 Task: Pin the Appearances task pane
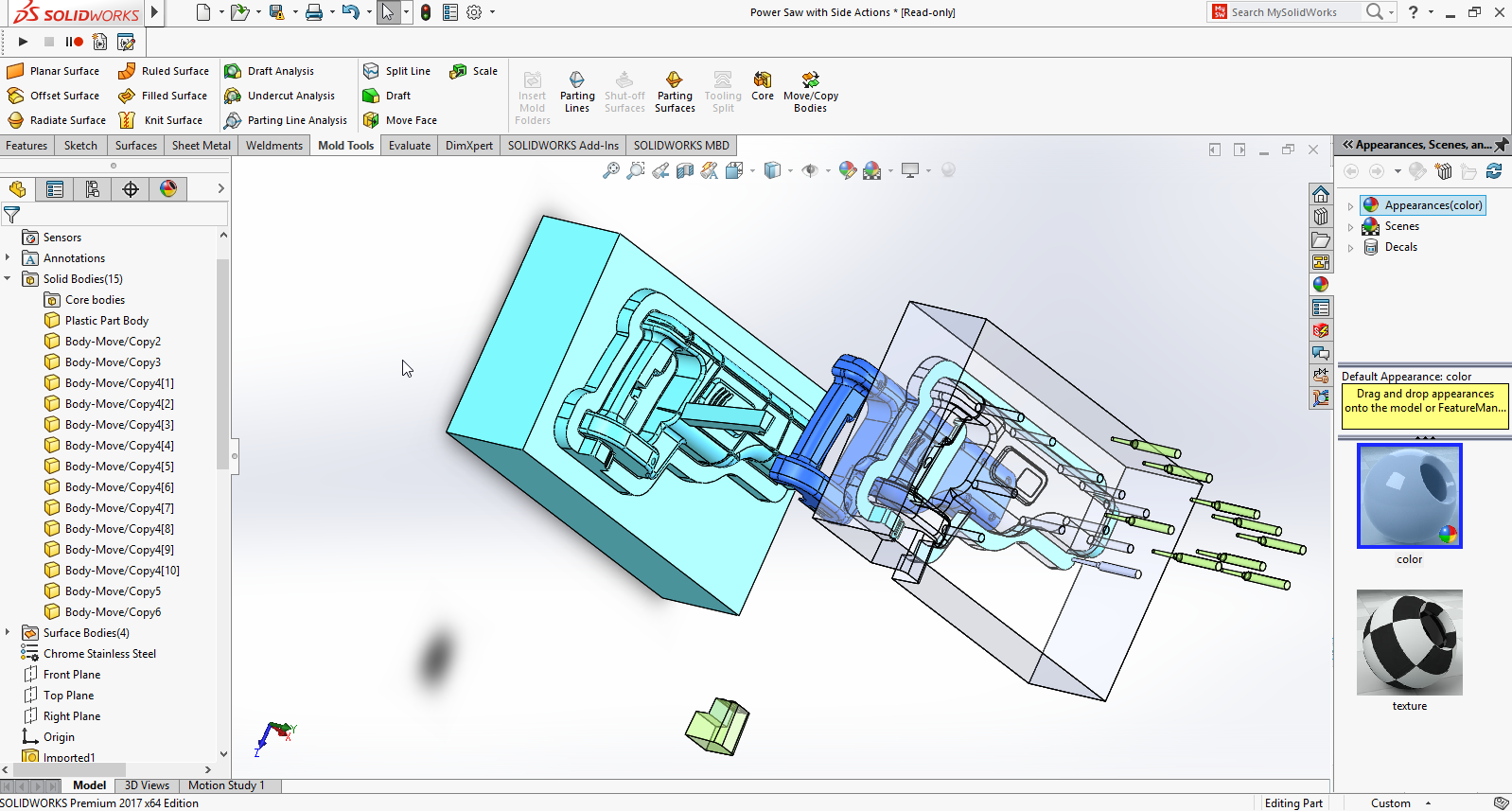coord(1502,145)
